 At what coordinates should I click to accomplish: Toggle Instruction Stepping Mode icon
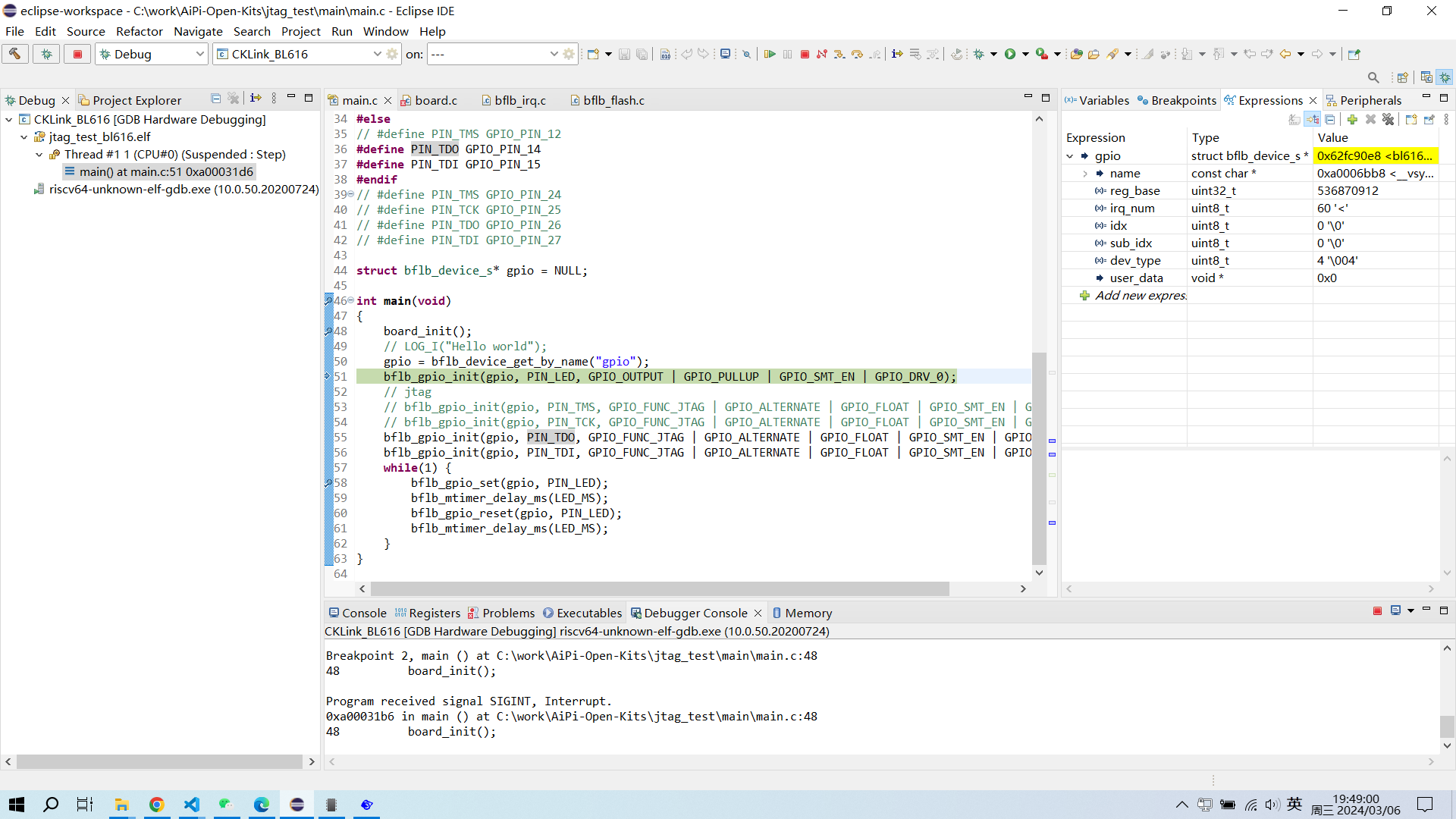(x=897, y=54)
